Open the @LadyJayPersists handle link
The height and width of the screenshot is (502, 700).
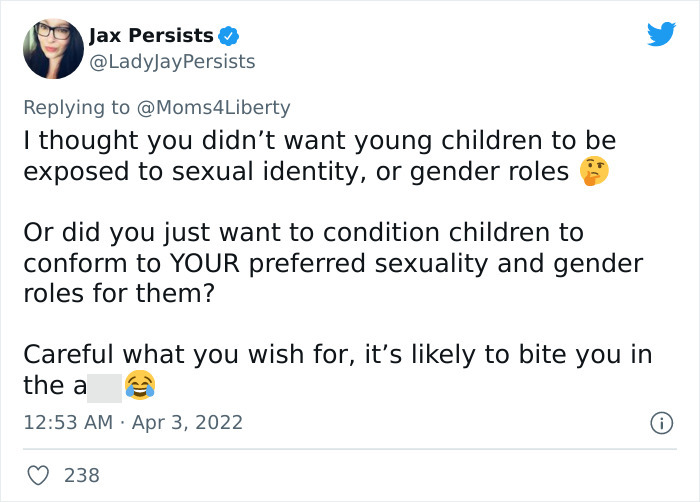[171, 62]
